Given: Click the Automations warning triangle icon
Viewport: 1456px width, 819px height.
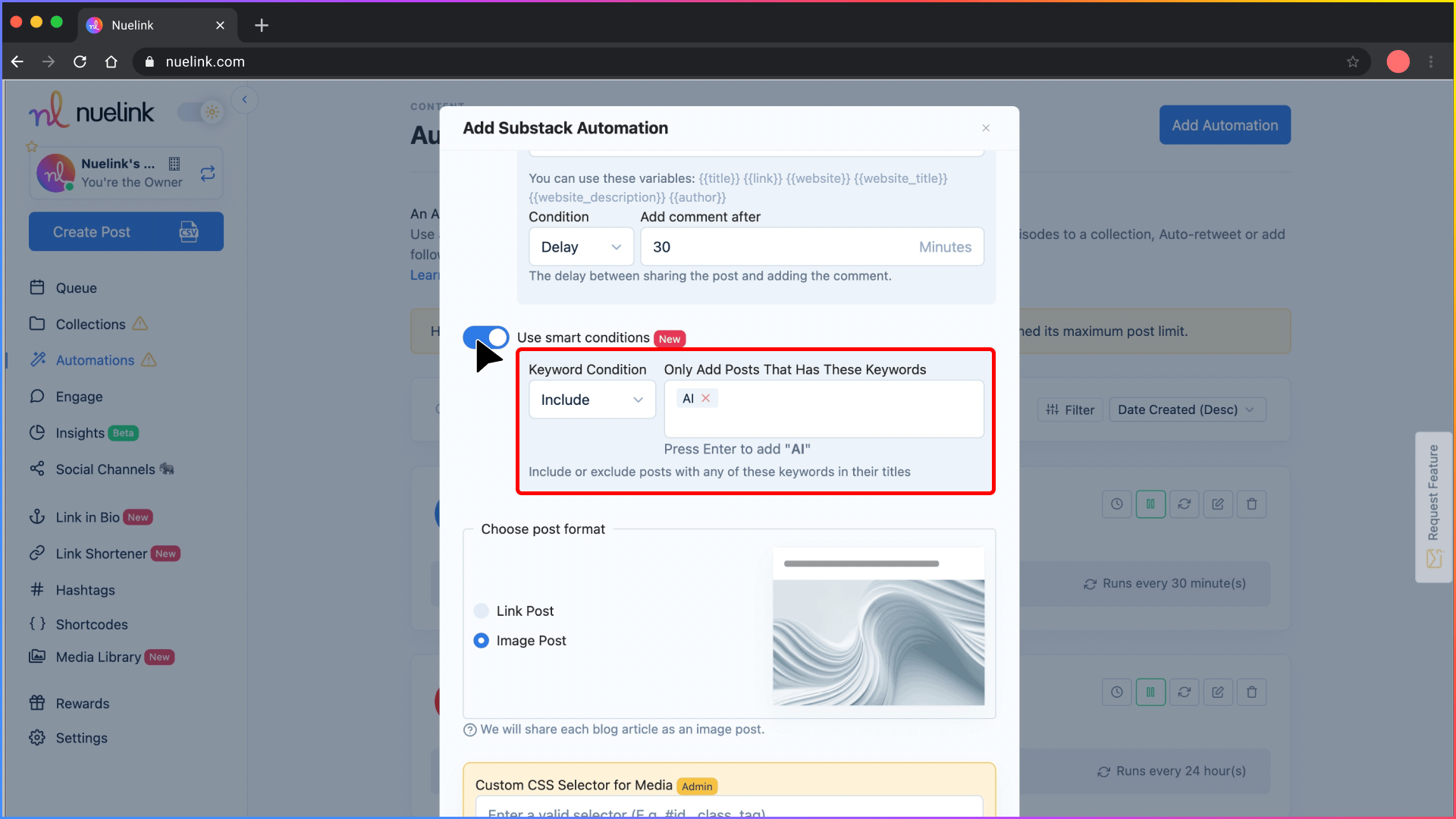Looking at the screenshot, I should [149, 360].
